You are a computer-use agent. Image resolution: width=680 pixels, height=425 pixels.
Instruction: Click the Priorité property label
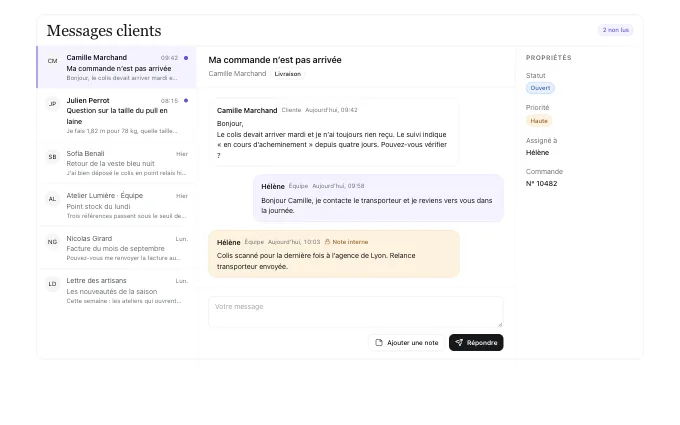[x=537, y=108]
